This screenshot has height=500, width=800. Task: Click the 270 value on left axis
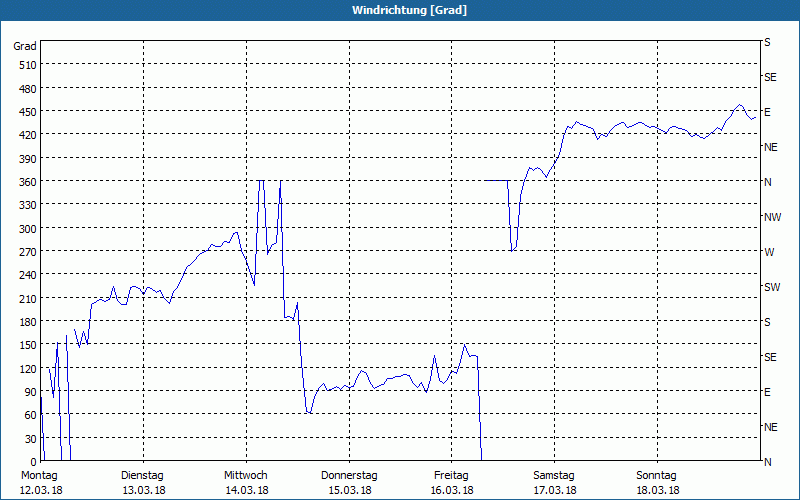(28, 252)
